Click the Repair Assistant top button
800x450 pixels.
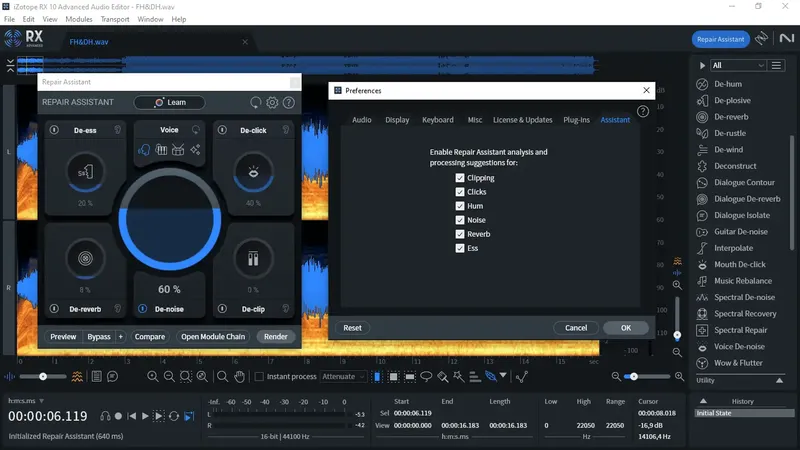tap(720, 39)
